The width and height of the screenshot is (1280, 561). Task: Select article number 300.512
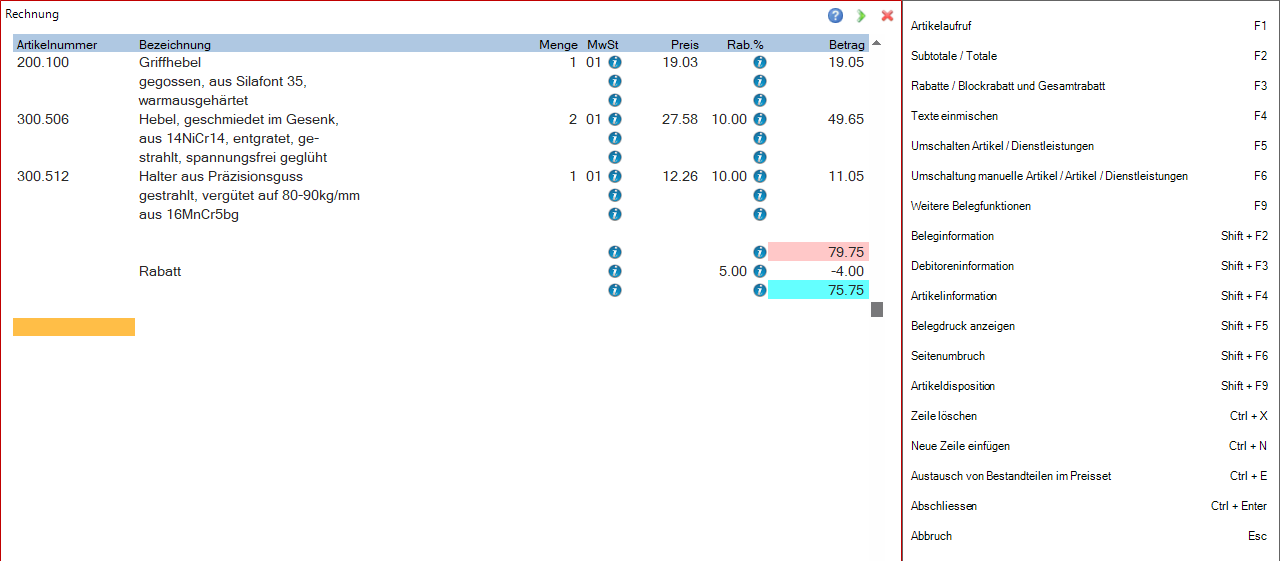pyautogui.click(x=44, y=176)
